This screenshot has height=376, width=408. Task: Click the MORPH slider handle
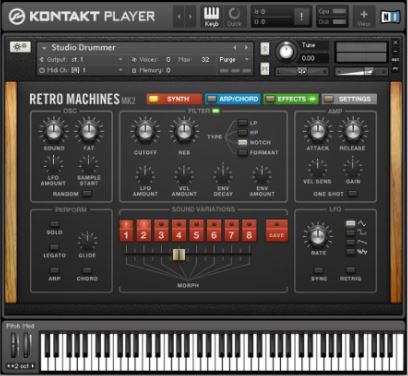tap(179, 255)
